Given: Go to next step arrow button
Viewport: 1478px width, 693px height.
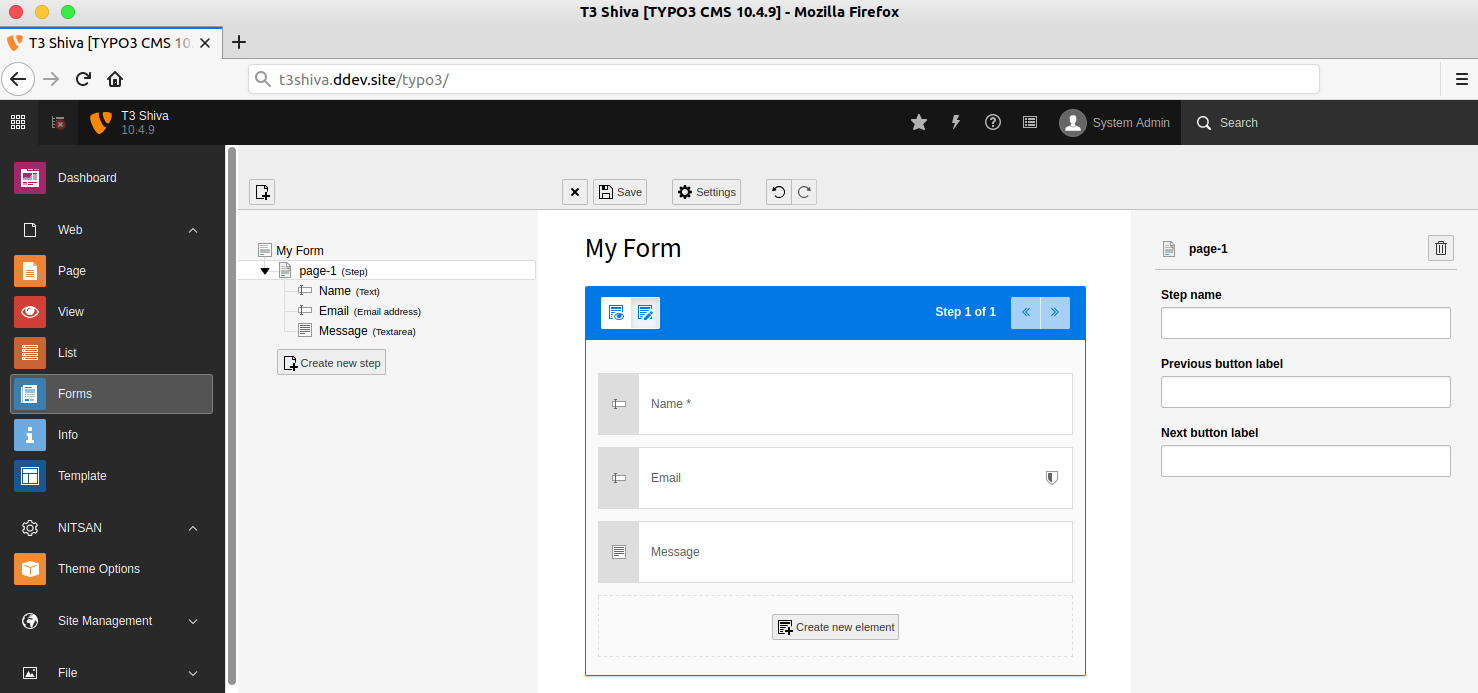Looking at the screenshot, I should click(1055, 313).
